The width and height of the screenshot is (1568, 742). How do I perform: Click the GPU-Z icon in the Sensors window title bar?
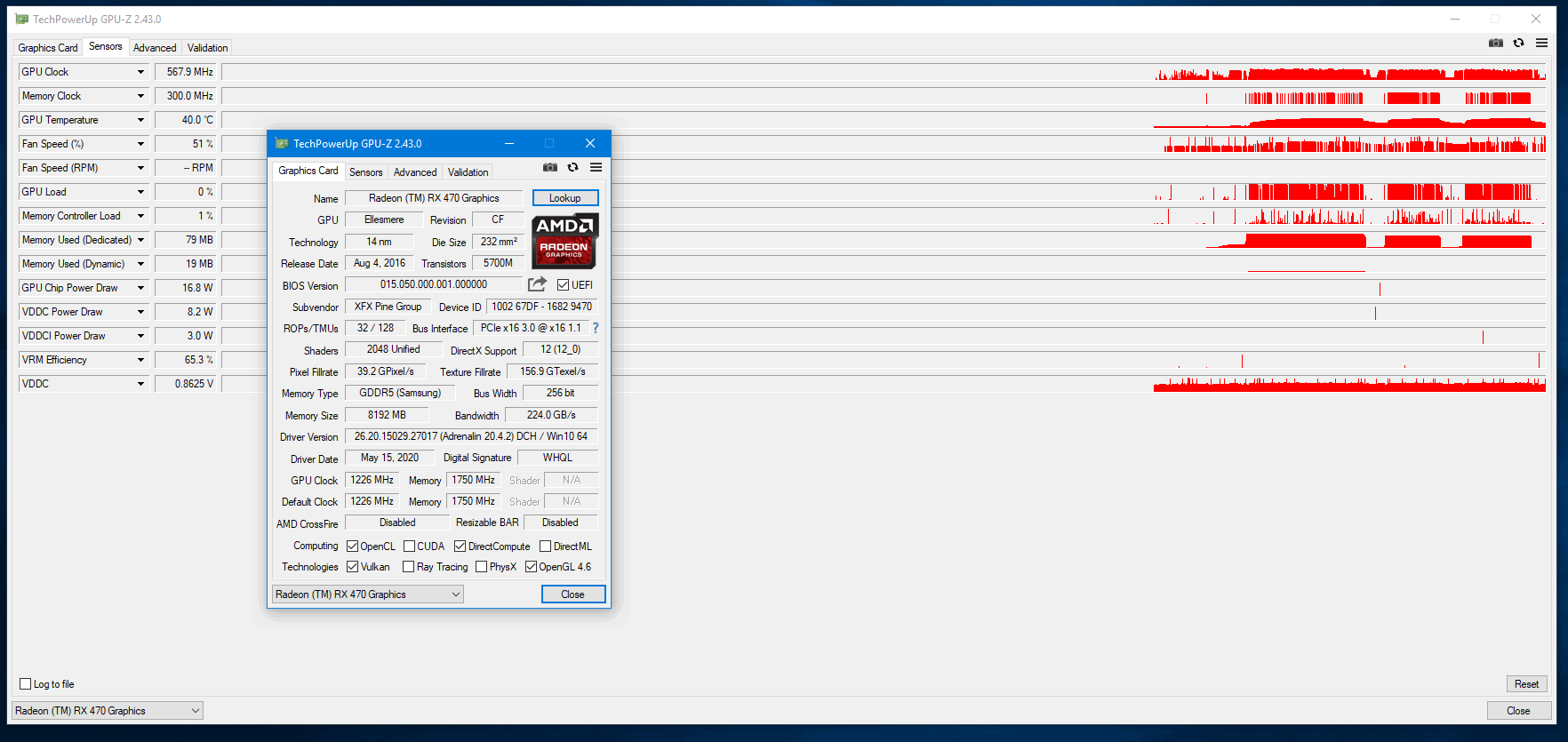point(22,19)
